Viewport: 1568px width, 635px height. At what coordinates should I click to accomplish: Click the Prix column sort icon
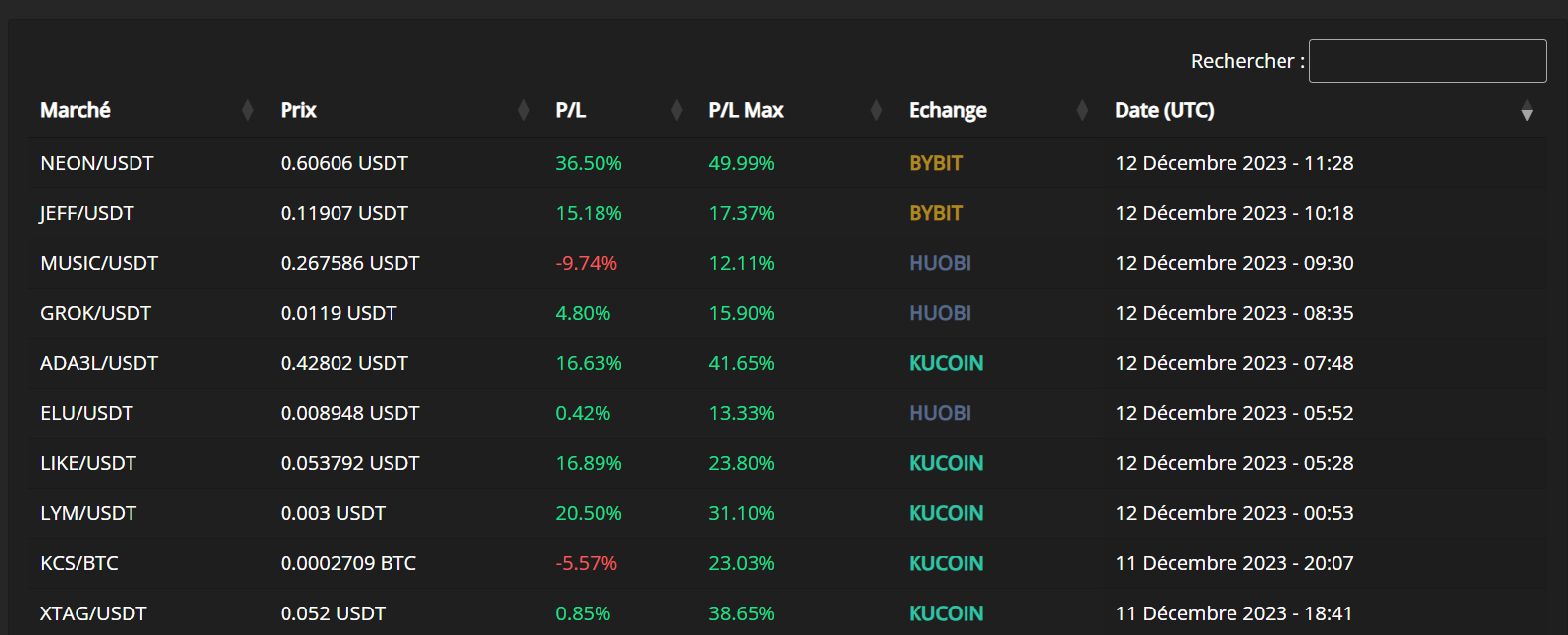click(x=523, y=111)
